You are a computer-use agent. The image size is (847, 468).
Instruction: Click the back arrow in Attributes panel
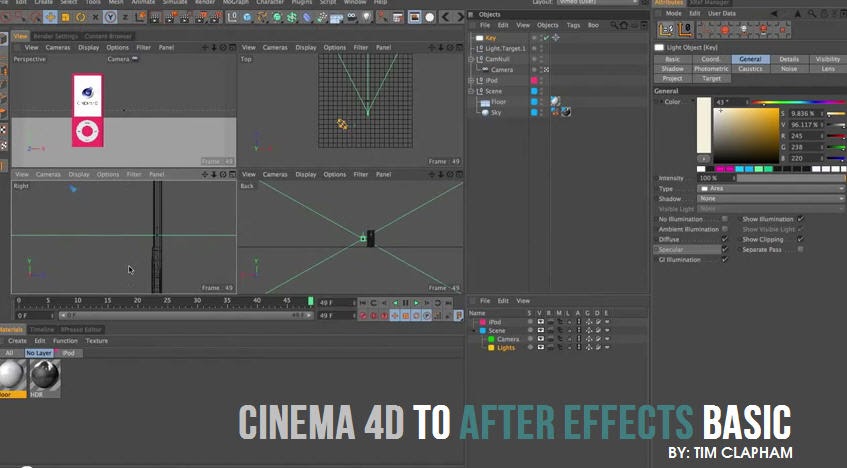pyautogui.click(x=774, y=14)
